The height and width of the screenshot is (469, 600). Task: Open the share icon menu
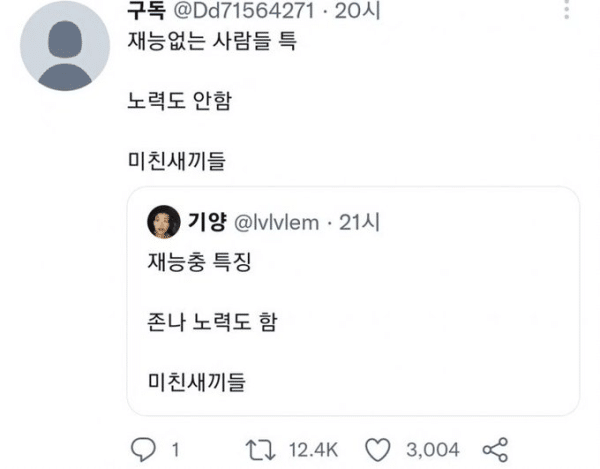(495, 447)
